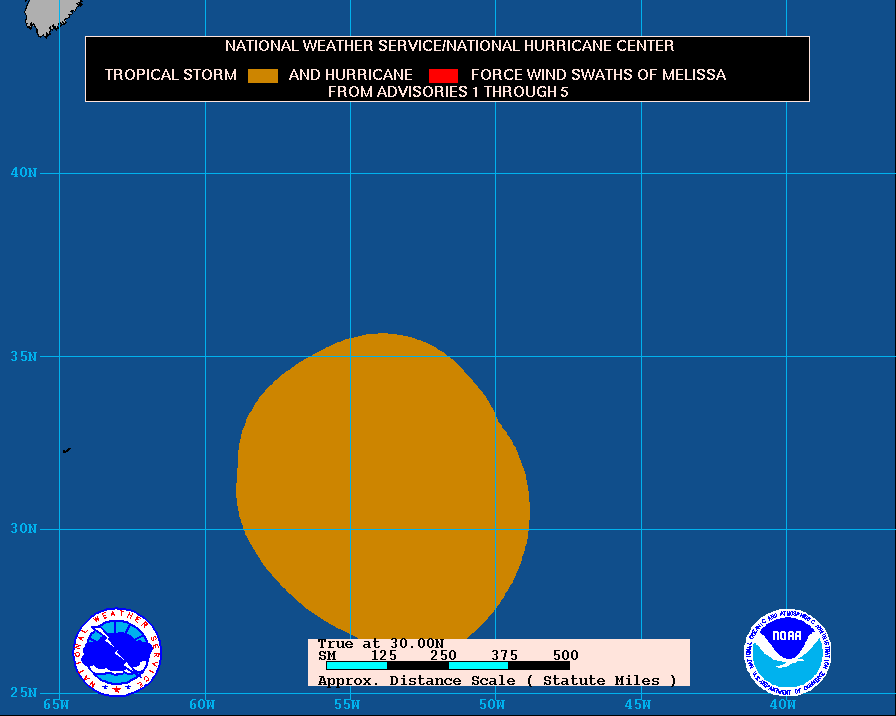
Task: Click the 'Approx. Distance Scale' caption
Action: point(497,681)
